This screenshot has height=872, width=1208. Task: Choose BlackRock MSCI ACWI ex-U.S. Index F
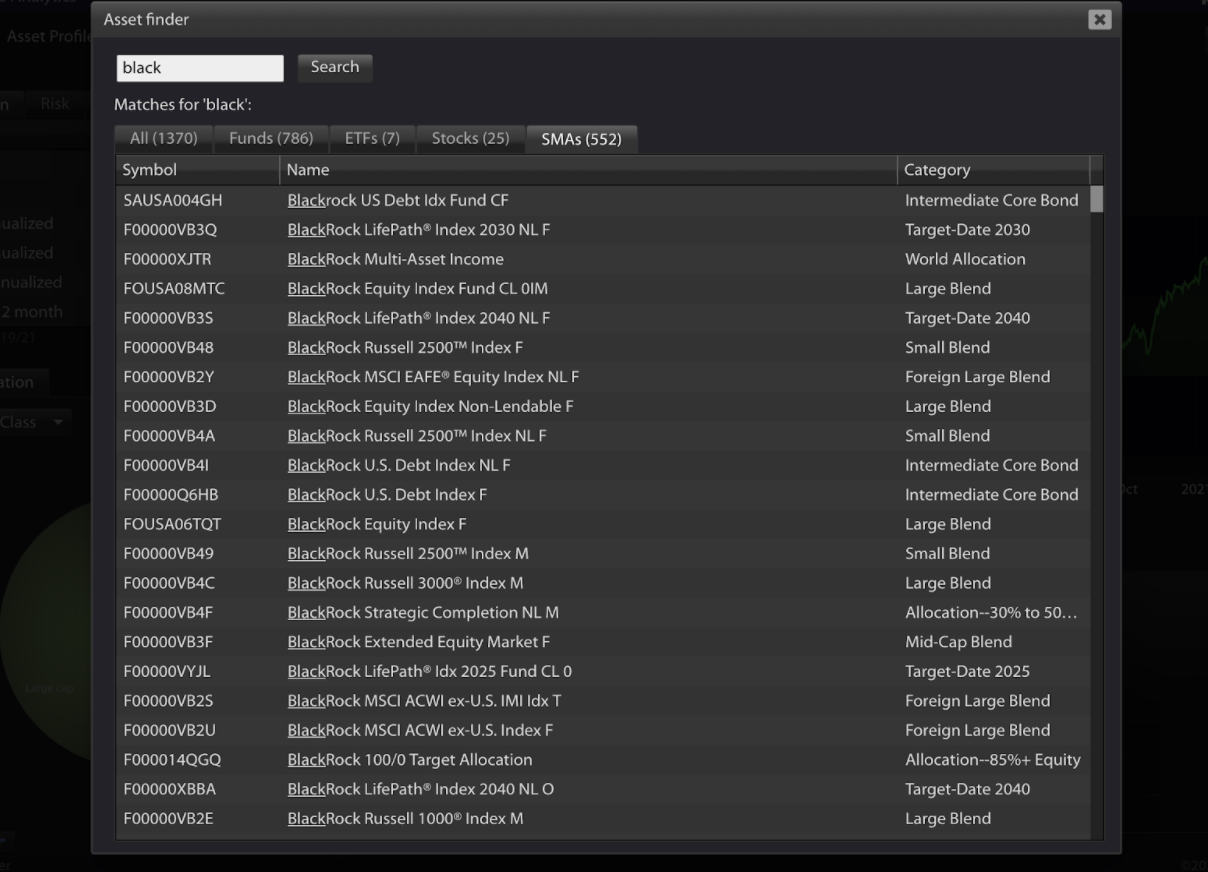(420, 730)
